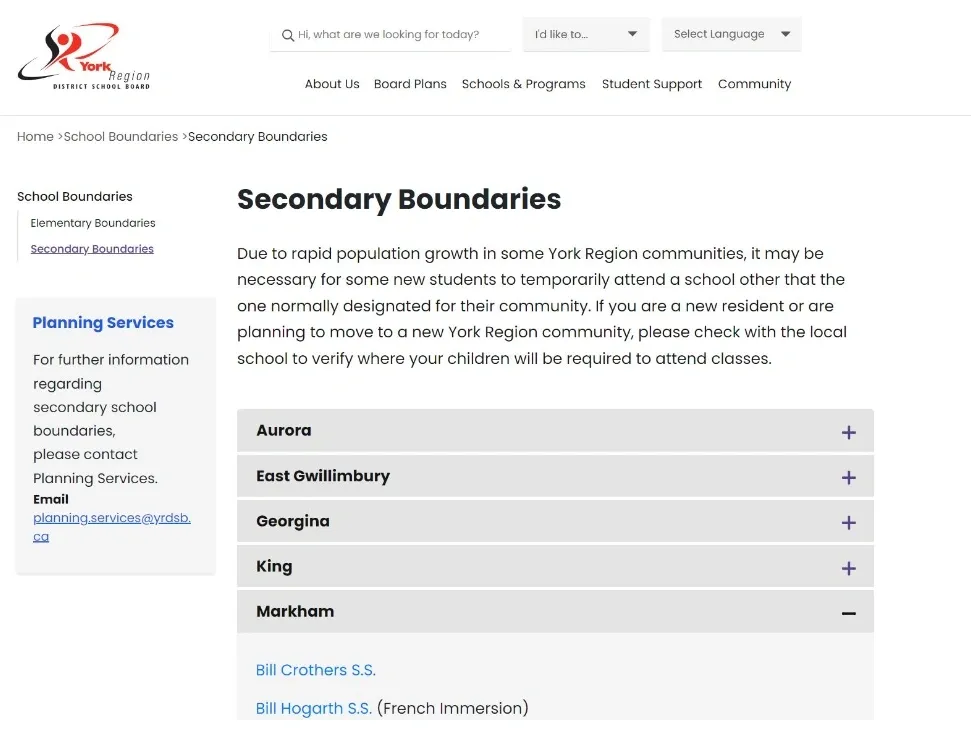Screen dimensions: 971x751
Task: Open the Bill Crothers S.S. link
Action: pyautogui.click(x=316, y=670)
